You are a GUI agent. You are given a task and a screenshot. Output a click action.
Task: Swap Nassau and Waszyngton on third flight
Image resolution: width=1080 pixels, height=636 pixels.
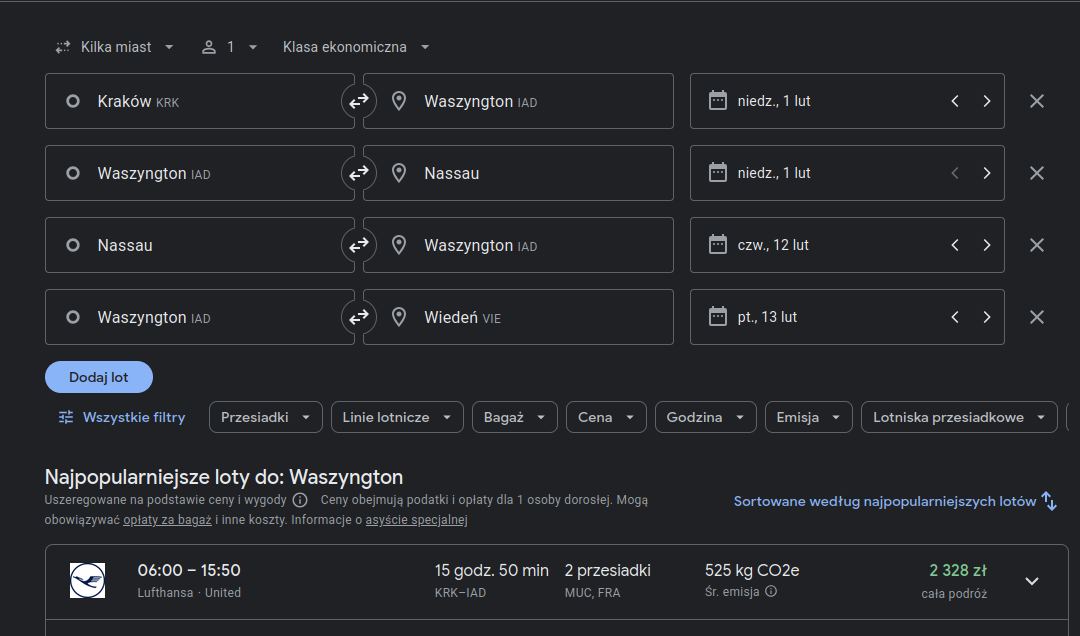tap(359, 245)
